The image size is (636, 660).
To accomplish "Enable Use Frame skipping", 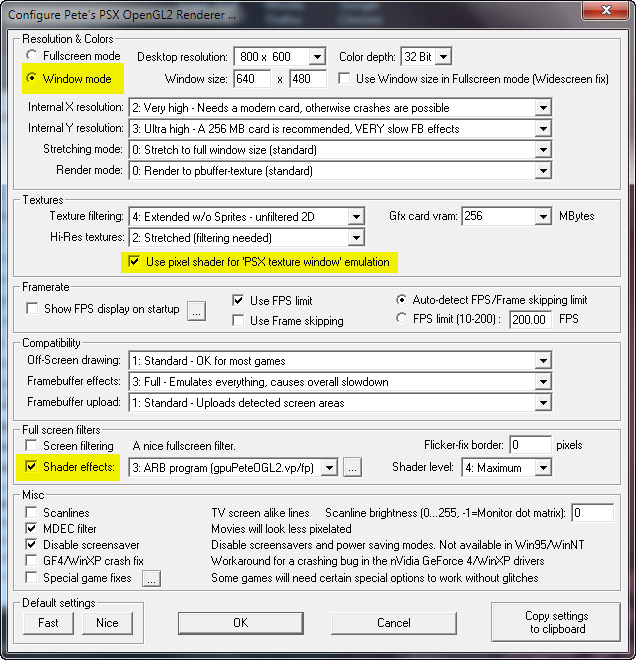I will point(238,321).
